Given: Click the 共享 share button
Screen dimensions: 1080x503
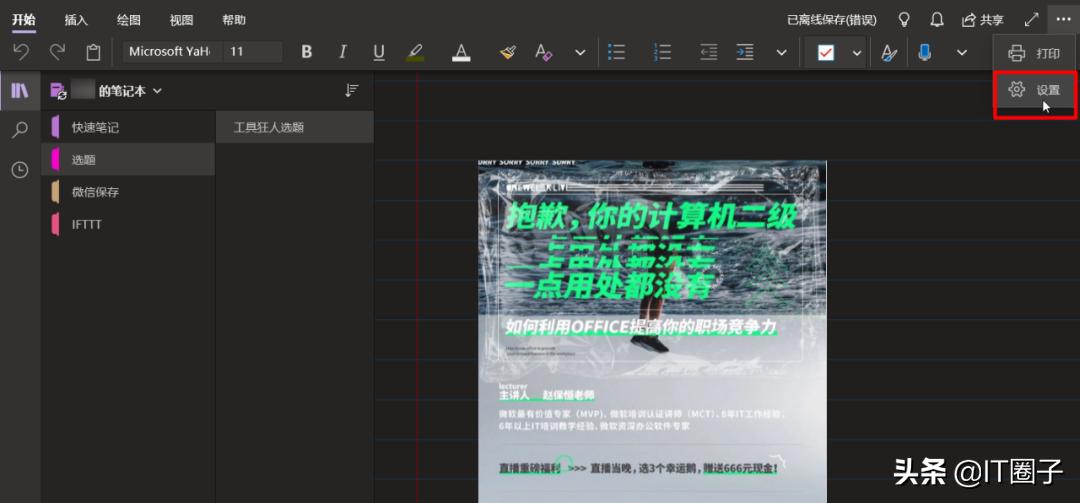Looking at the screenshot, I should (x=983, y=20).
